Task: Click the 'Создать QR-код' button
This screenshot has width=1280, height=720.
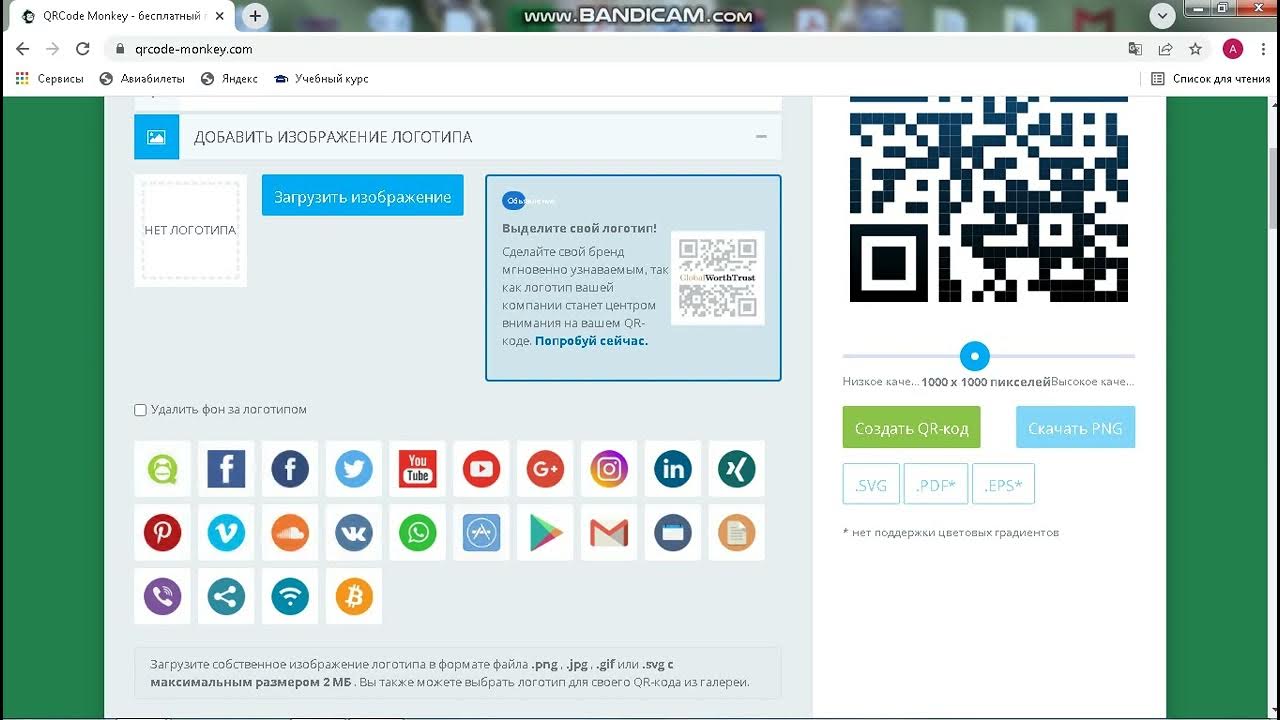Action: (912, 428)
